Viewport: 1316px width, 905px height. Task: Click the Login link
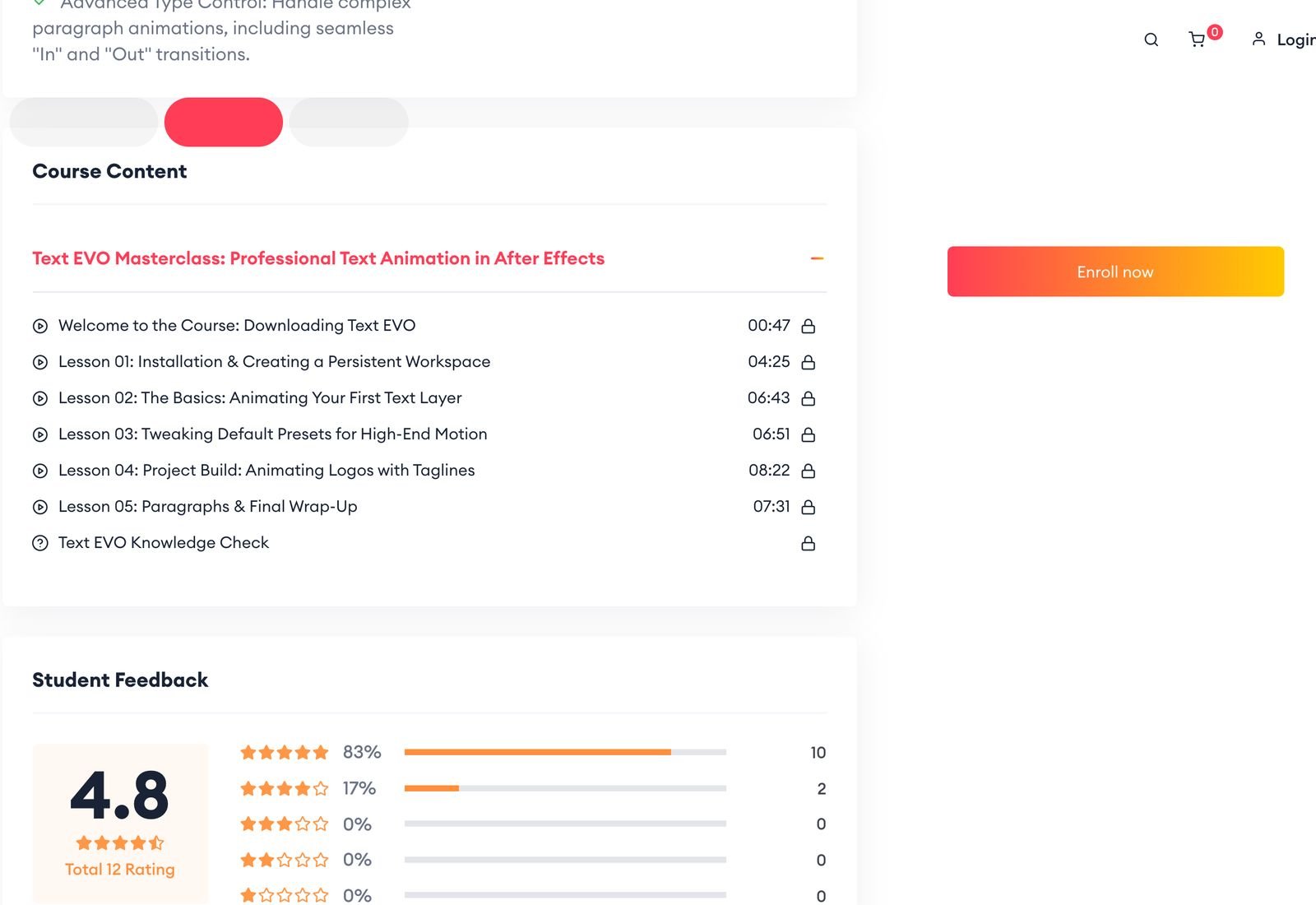[x=1295, y=39]
